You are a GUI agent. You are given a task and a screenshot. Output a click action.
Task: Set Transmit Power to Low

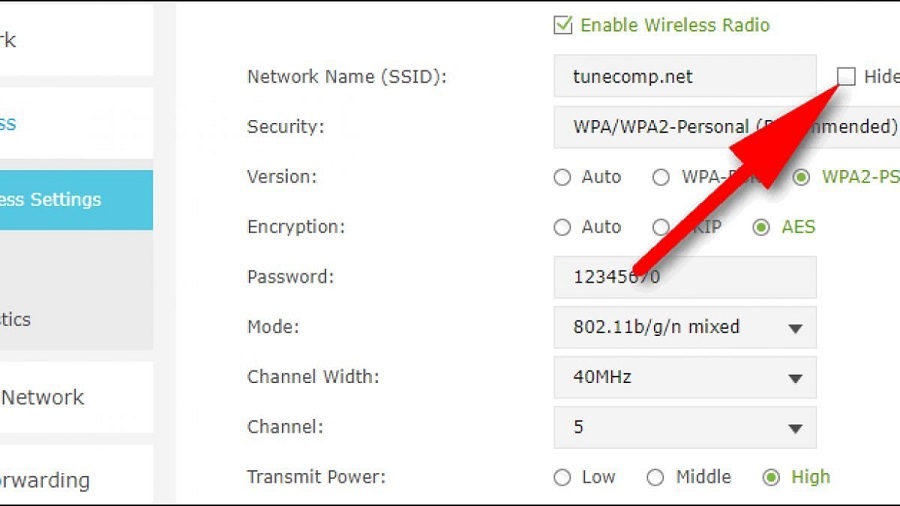point(563,477)
